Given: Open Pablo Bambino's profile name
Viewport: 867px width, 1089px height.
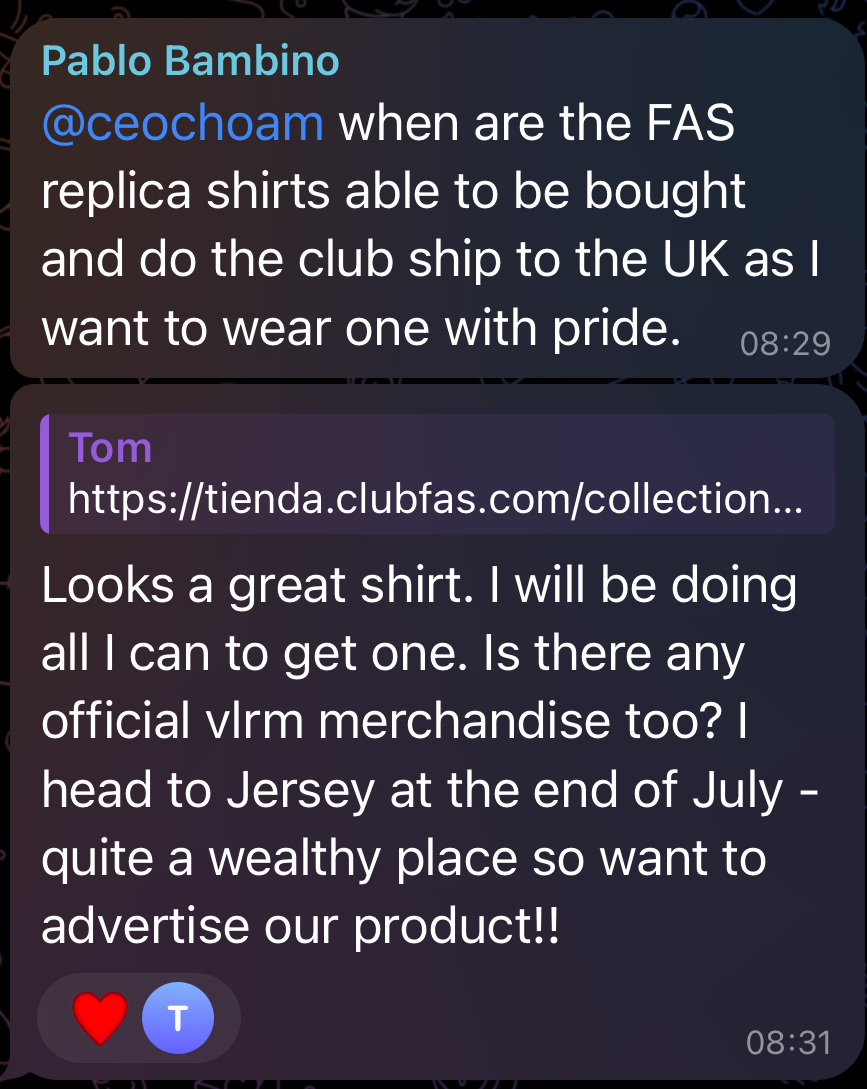Looking at the screenshot, I should pyautogui.click(x=190, y=61).
